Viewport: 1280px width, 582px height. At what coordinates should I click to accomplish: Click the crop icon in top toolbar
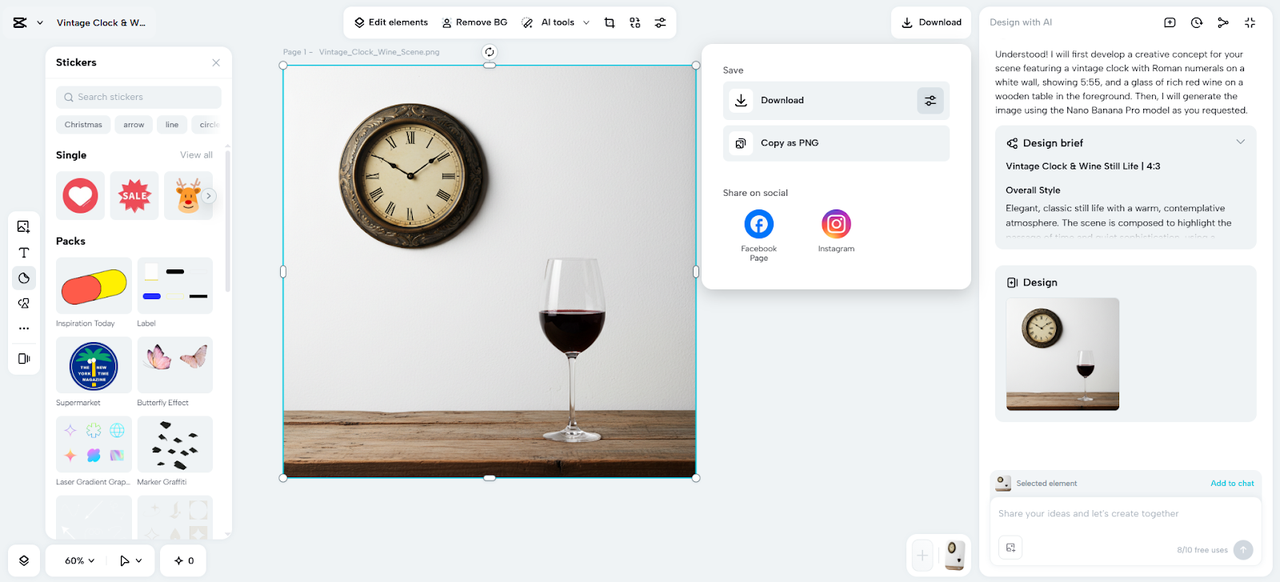pos(609,22)
